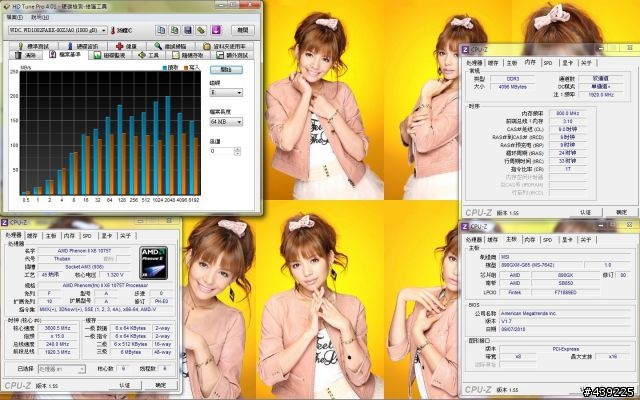Switch to the 健康 health tab in HD Tune
This screenshot has height=400, width=640.
(x=127, y=46)
